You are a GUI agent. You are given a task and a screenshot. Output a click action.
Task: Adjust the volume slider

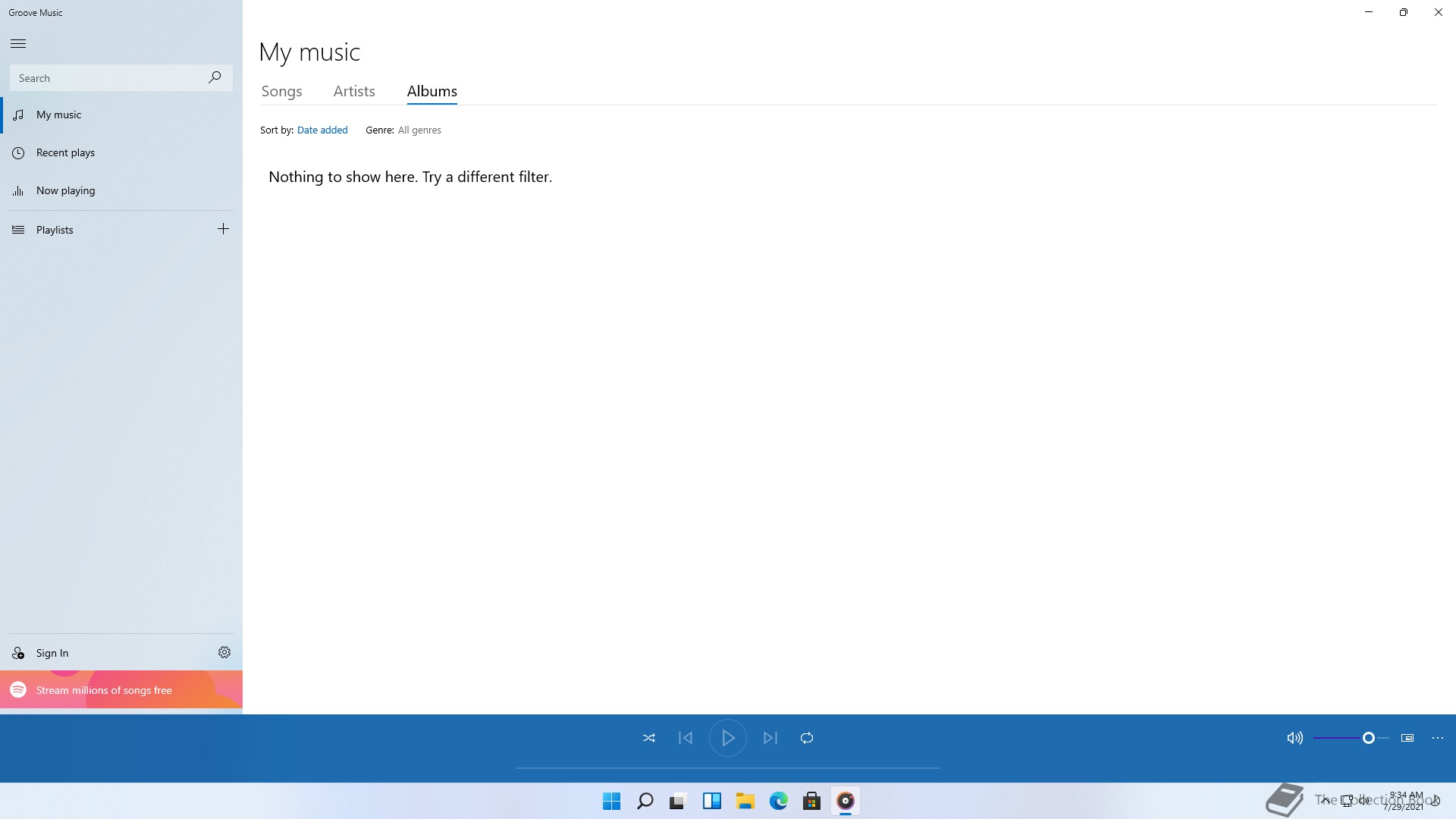(x=1351, y=738)
